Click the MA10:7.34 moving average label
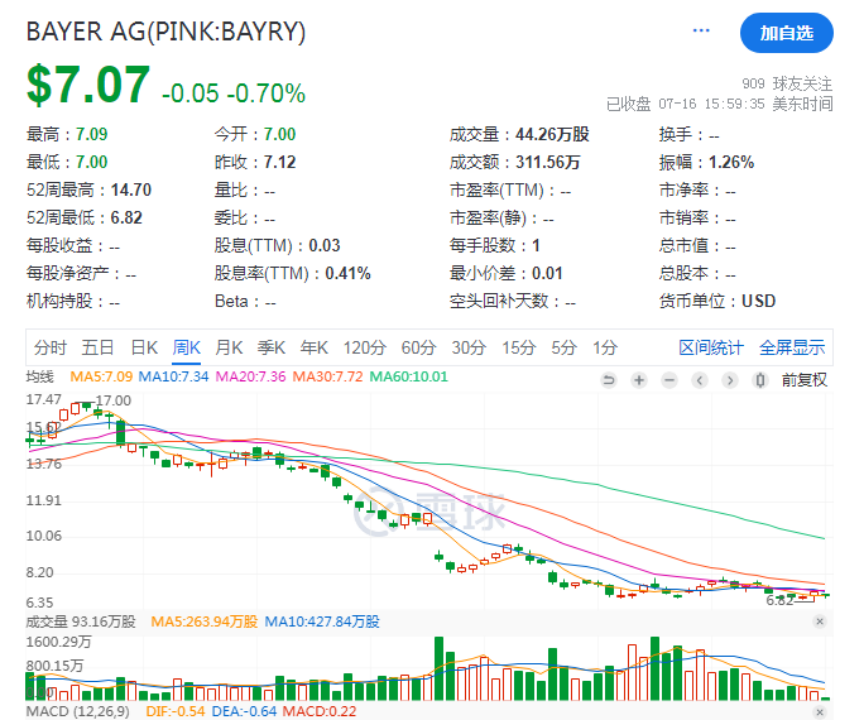864x720 pixels. (174, 377)
